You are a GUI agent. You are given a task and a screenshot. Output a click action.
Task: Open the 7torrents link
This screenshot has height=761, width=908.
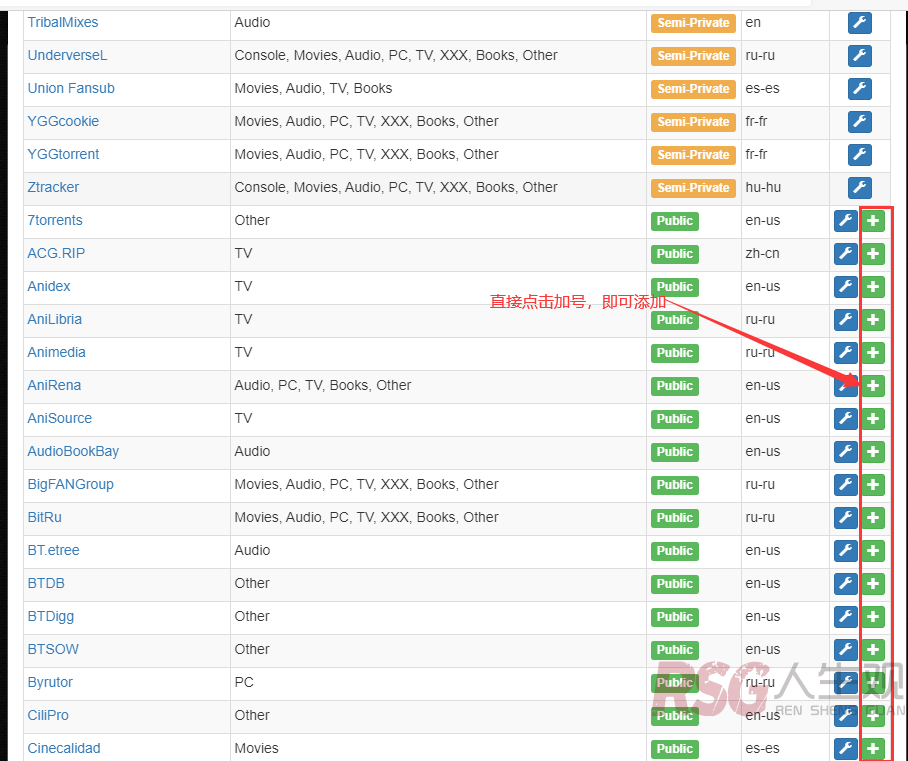click(55, 221)
